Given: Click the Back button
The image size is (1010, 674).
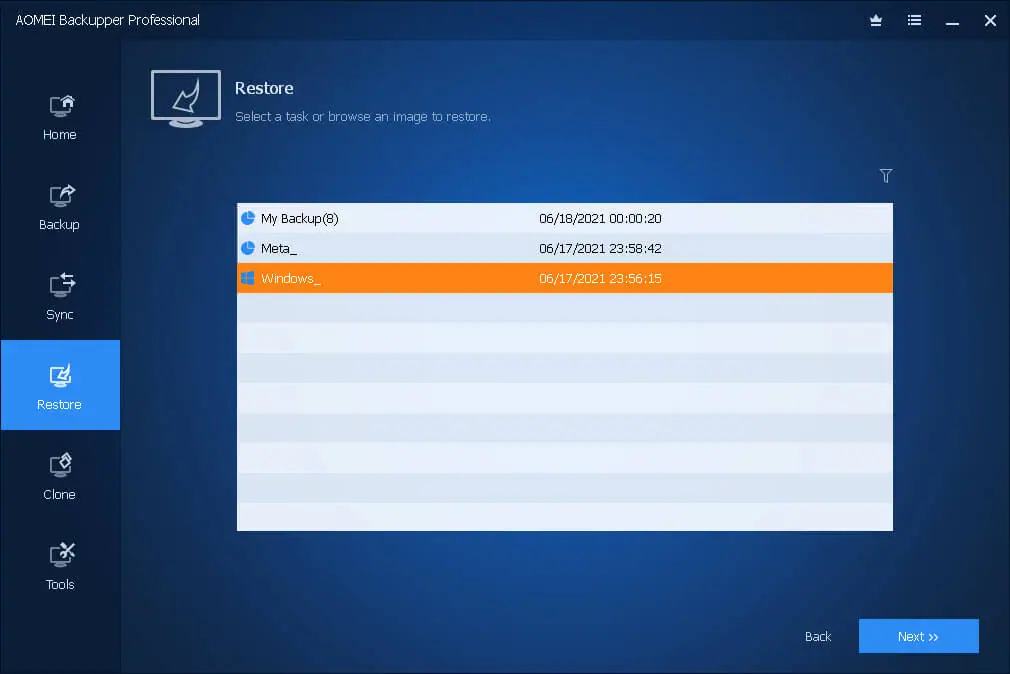Looking at the screenshot, I should click(818, 637).
